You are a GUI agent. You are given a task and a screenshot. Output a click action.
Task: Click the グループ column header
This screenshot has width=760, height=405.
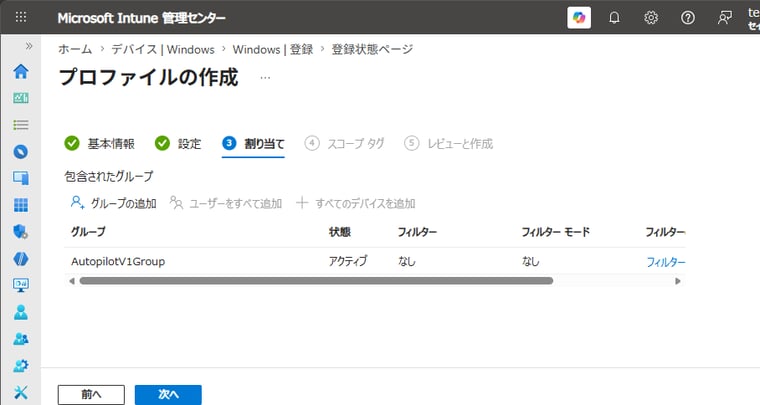pyautogui.click(x=88, y=232)
